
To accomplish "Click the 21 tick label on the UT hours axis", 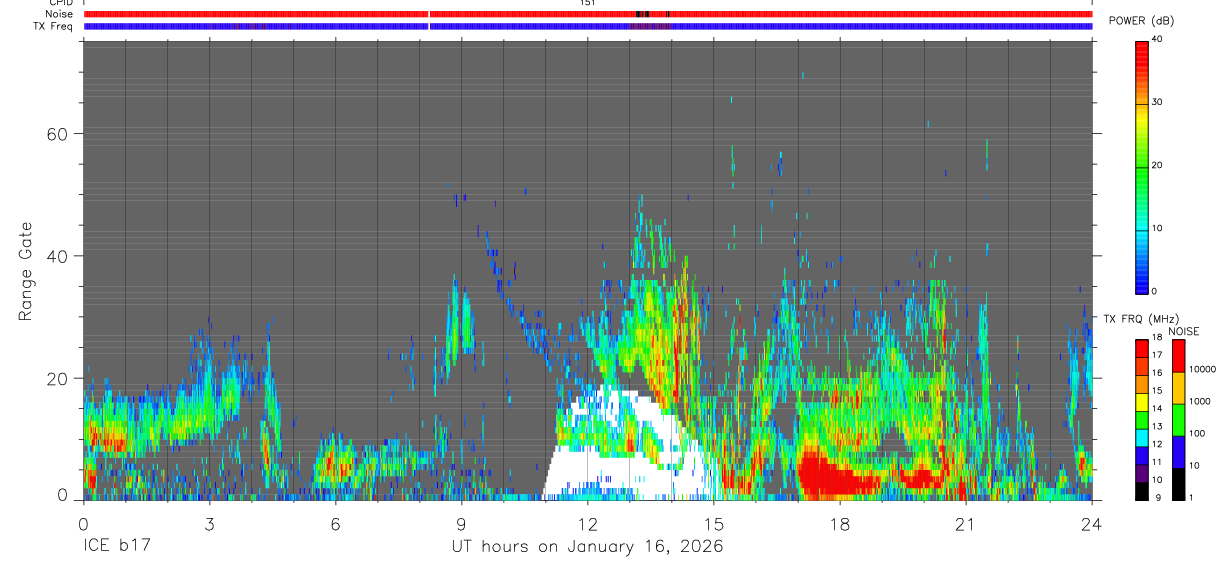I will pos(966,523).
